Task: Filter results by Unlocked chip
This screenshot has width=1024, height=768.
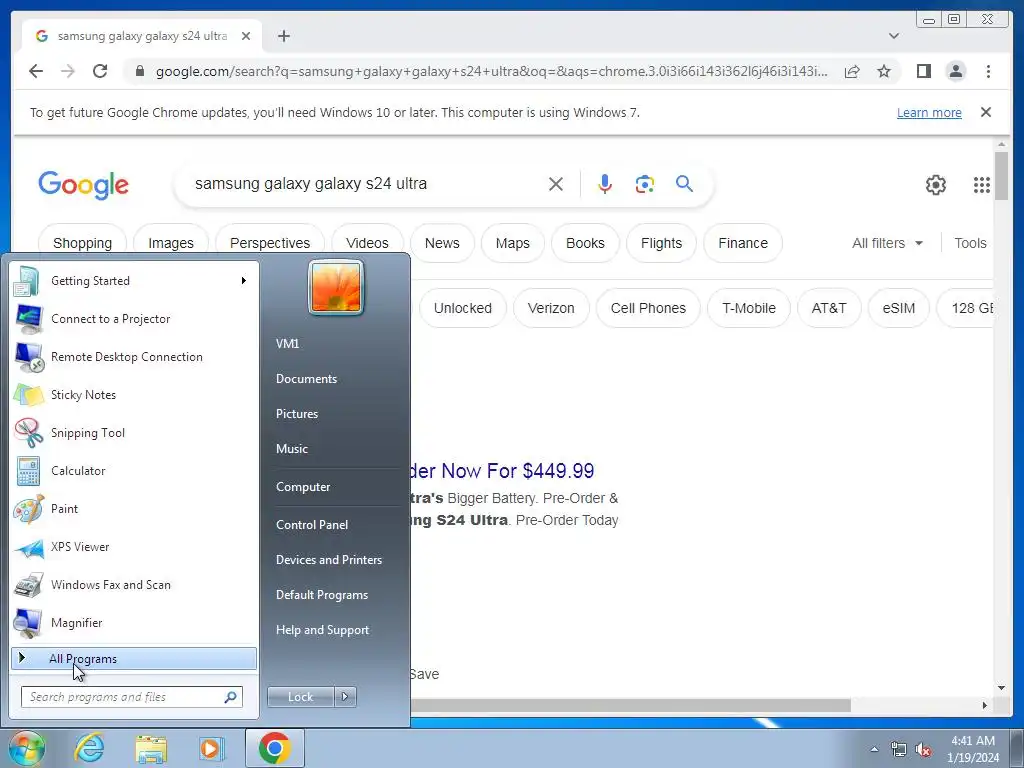Action: coord(462,308)
